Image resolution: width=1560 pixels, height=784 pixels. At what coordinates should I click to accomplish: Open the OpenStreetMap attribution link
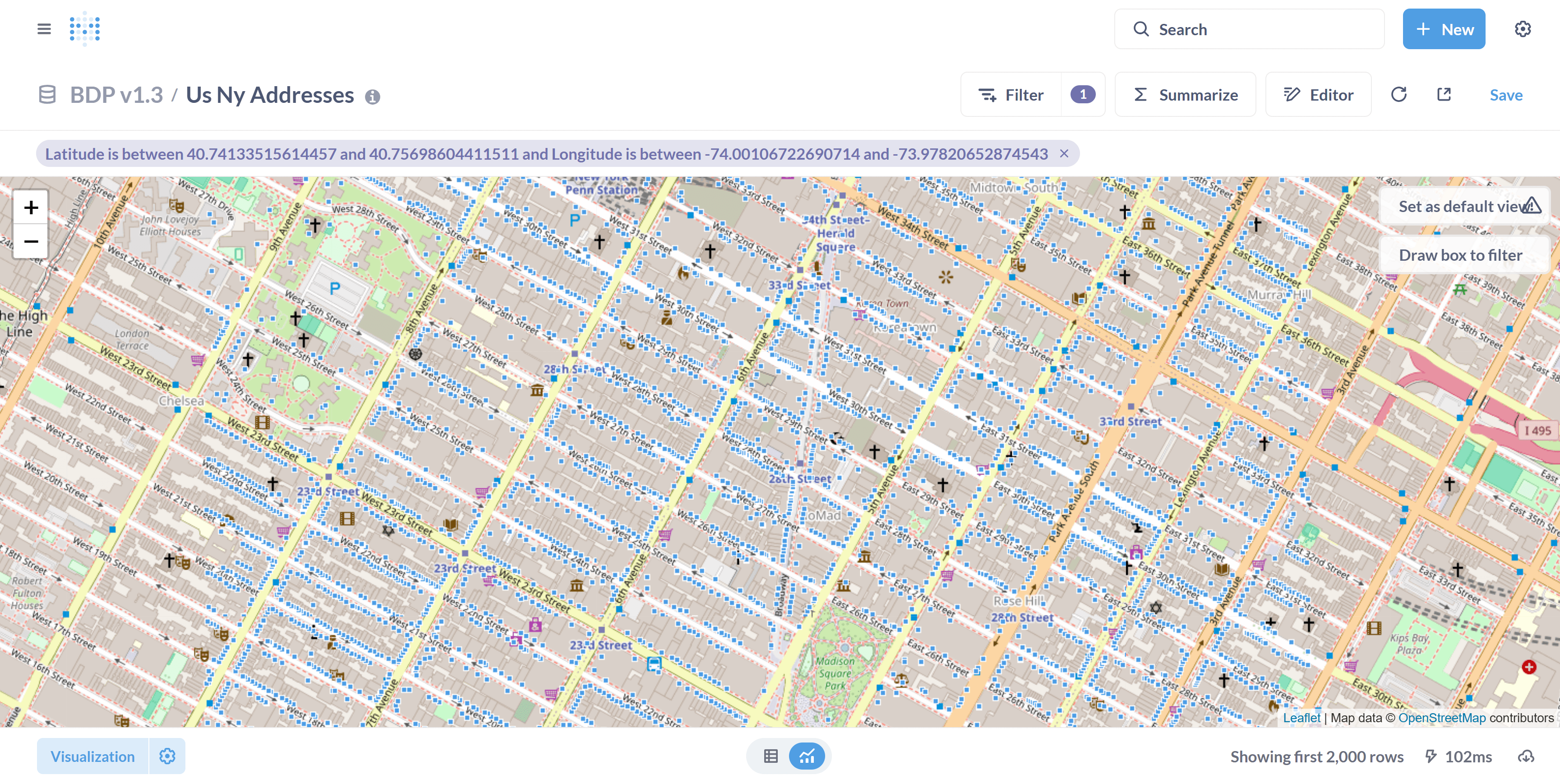(x=1442, y=717)
